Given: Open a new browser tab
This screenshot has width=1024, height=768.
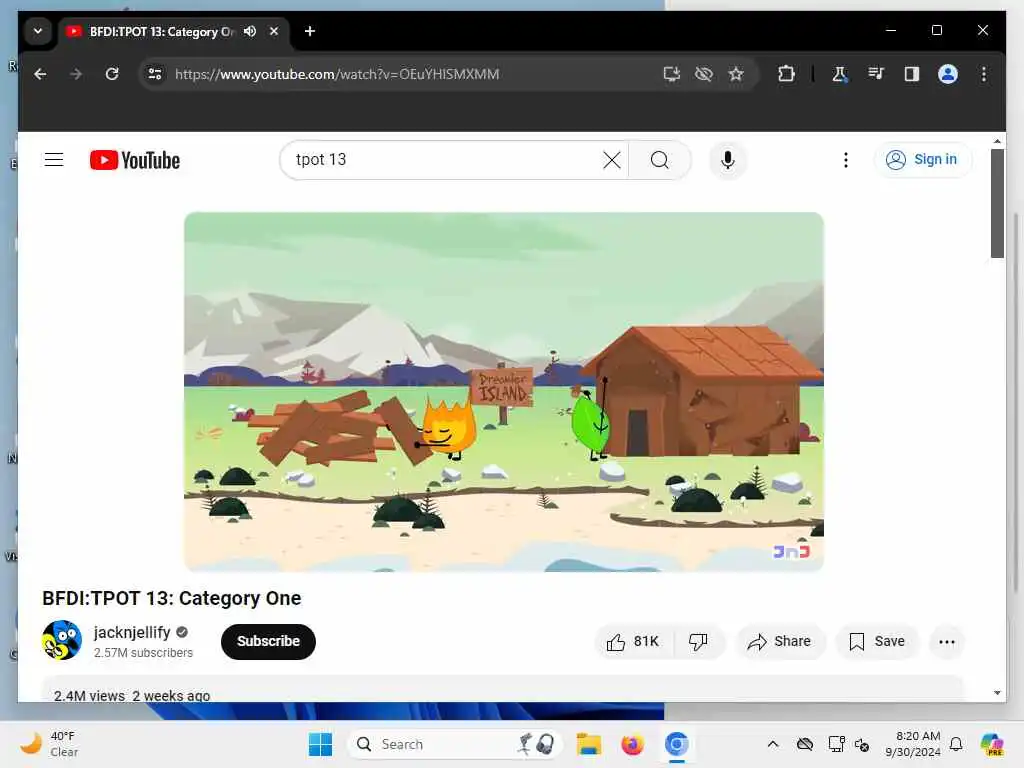Looking at the screenshot, I should [x=310, y=31].
